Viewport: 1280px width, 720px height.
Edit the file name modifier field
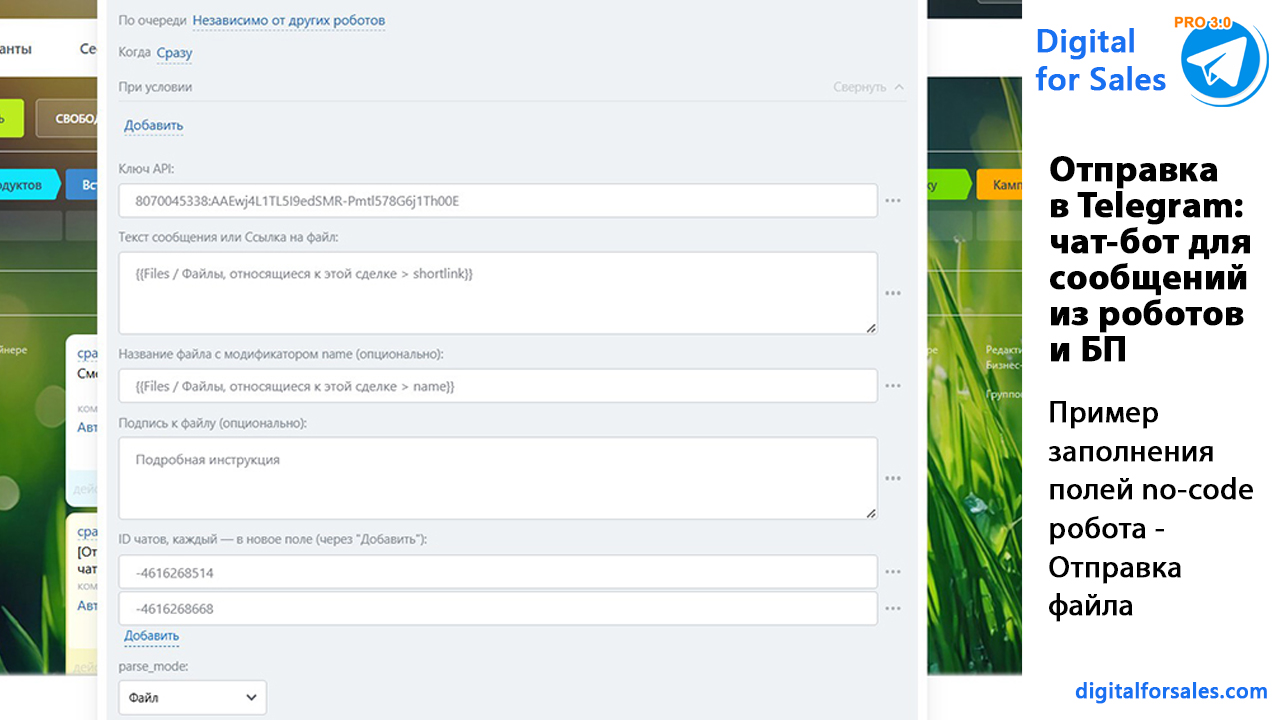[498, 386]
